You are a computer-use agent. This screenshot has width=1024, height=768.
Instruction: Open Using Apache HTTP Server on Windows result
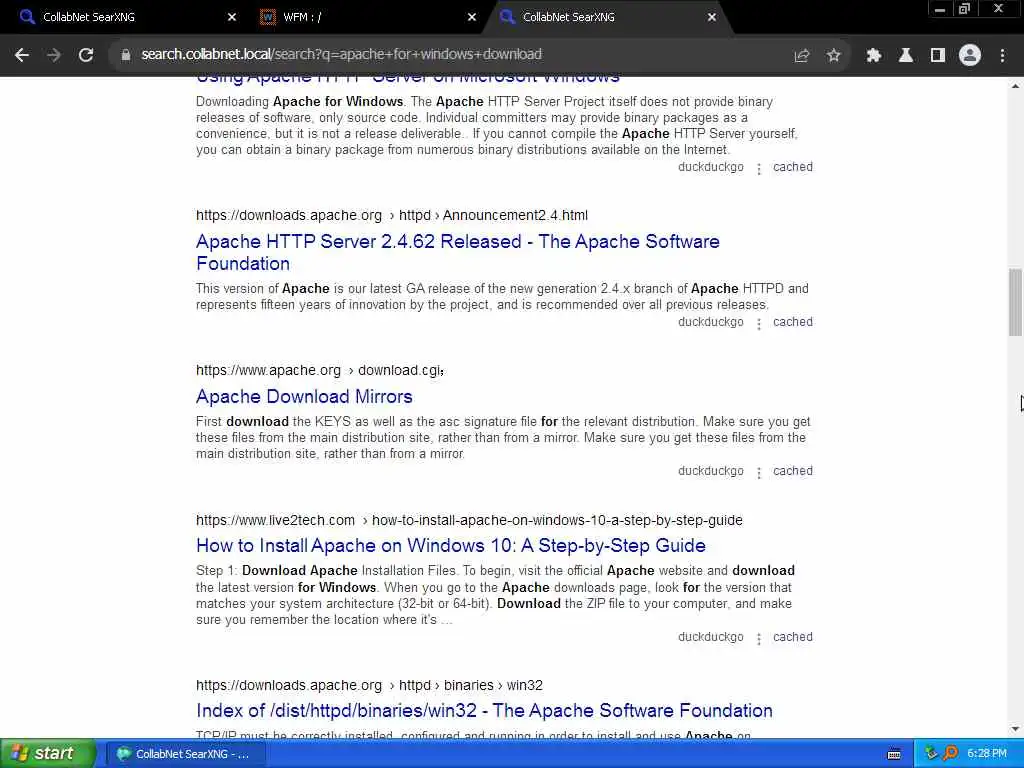click(408, 80)
